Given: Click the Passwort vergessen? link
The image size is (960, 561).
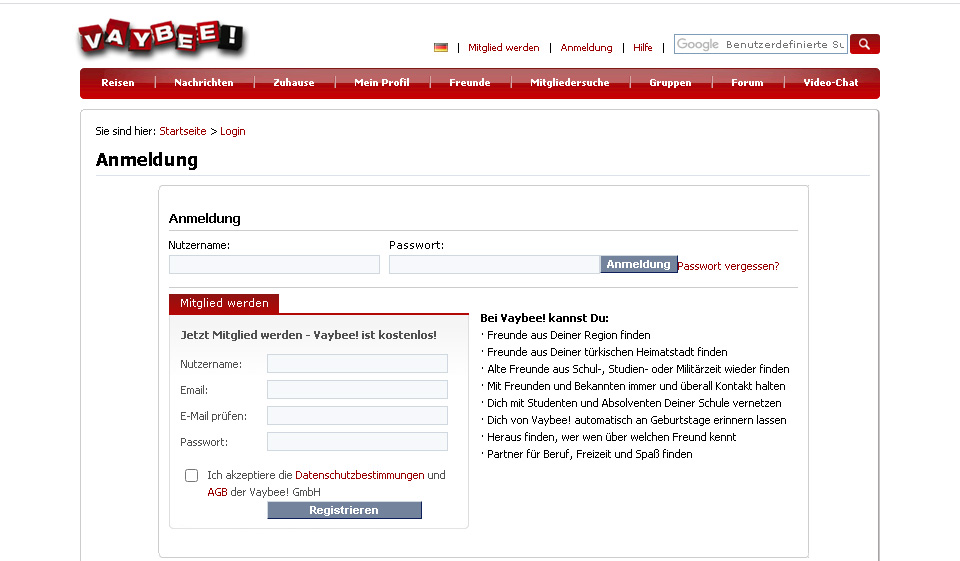Looking at the screenshot, I should pos(729,266).
